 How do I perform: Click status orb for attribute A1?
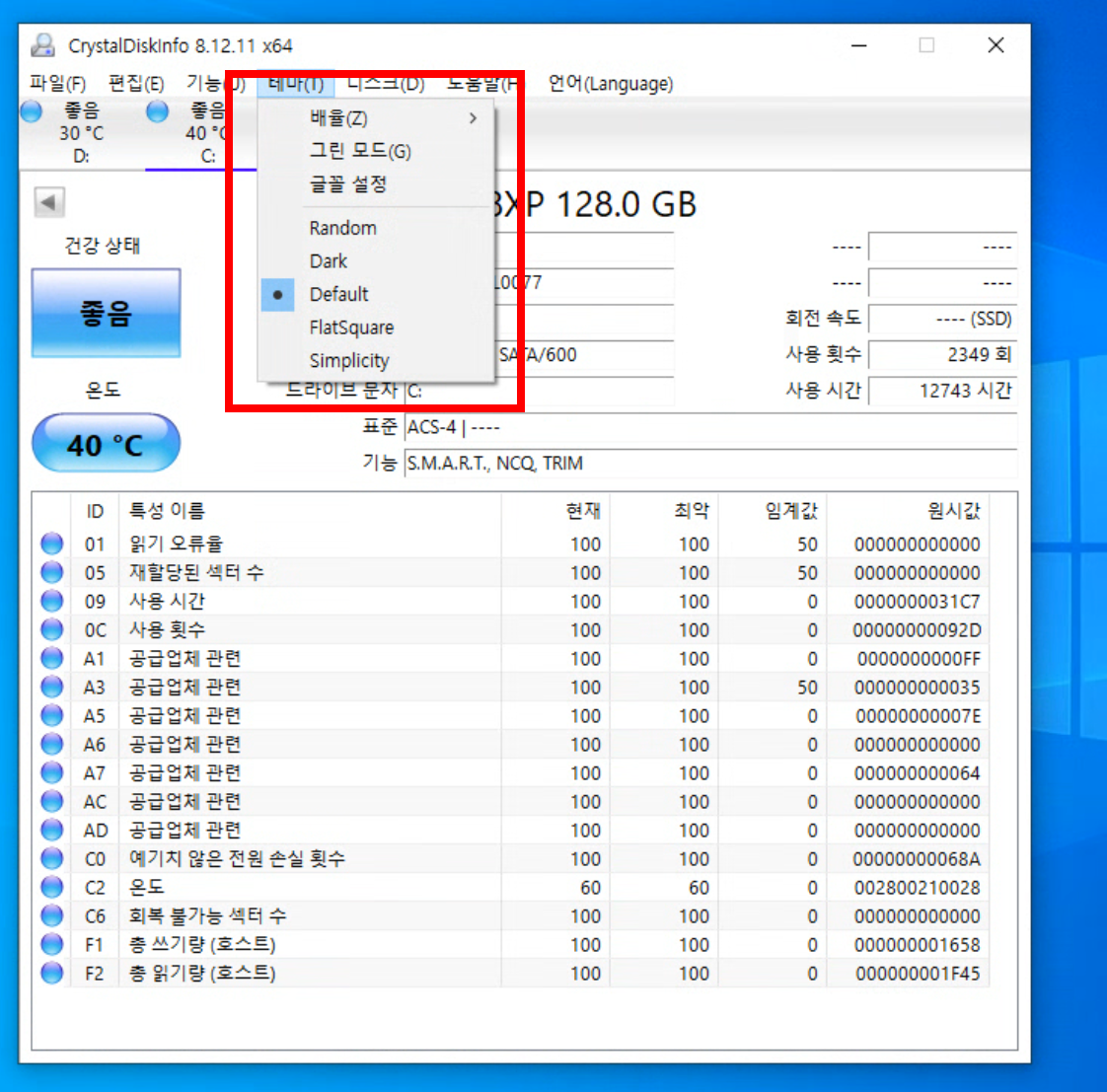pyautogui.click(x=51, y=658)
